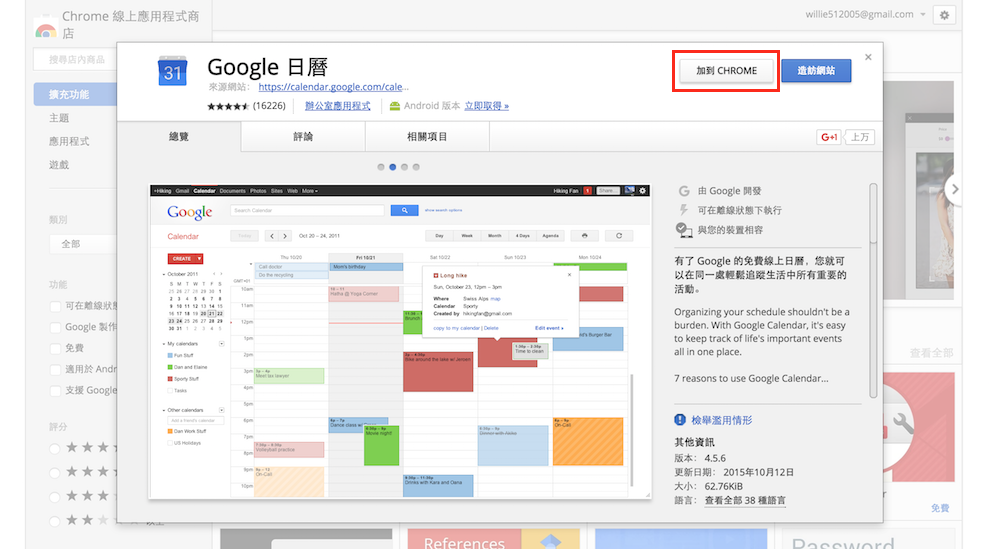Click the G+1 button
1000x549 pixels.
(x=829, y=137)
